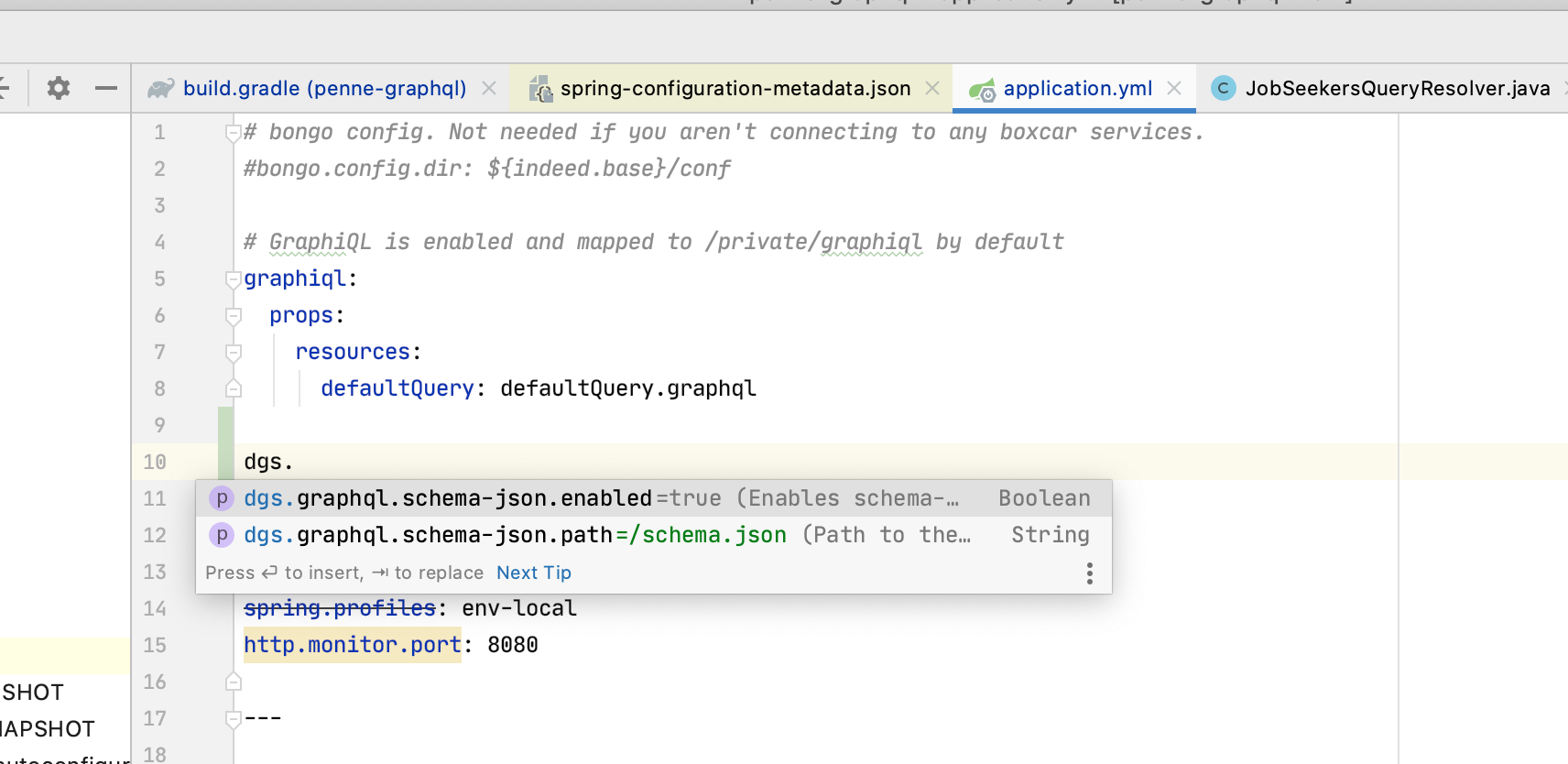Screen dimensions: 1568x764
Task: Close the spring-configuration-metadata.json tab
Action: (932, 88)
